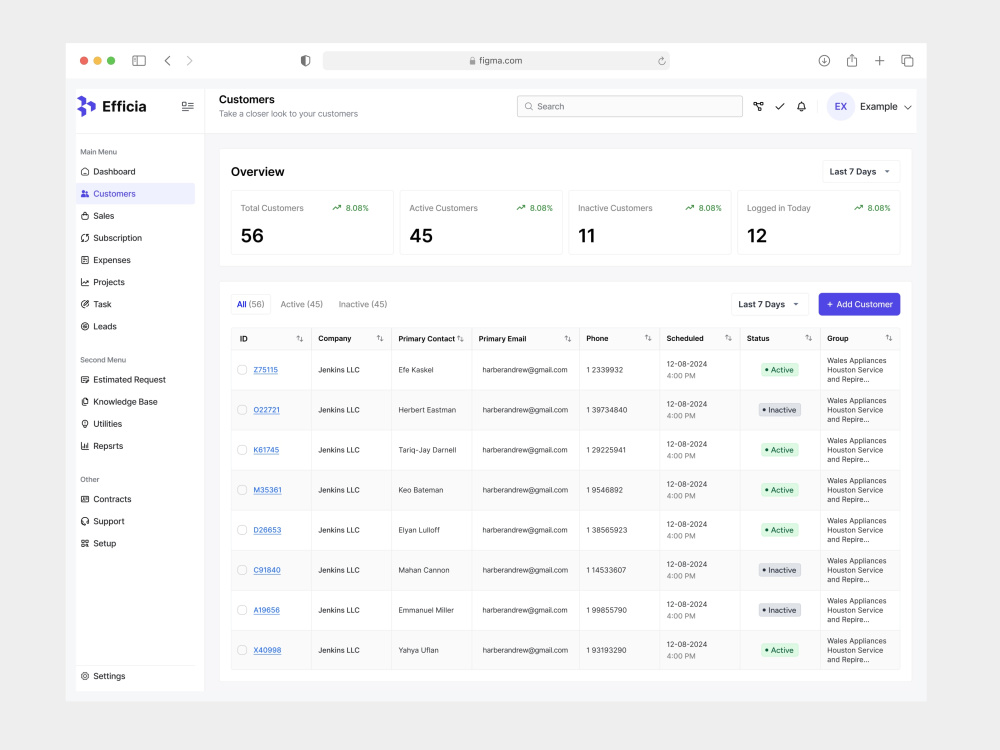Viewport: 1000px width, 750px height.
Task: Click the search magnifier icon
Action: [x=529, y=107]
